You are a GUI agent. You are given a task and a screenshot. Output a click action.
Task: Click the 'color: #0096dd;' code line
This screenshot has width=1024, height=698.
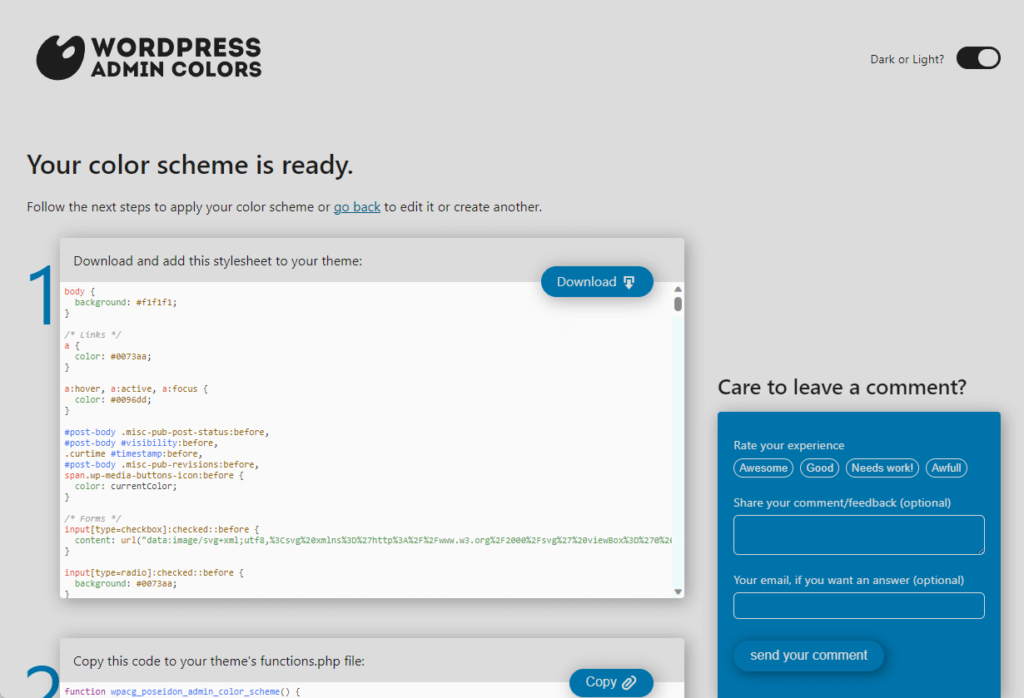pyautogui.click(x=113, y=400)
